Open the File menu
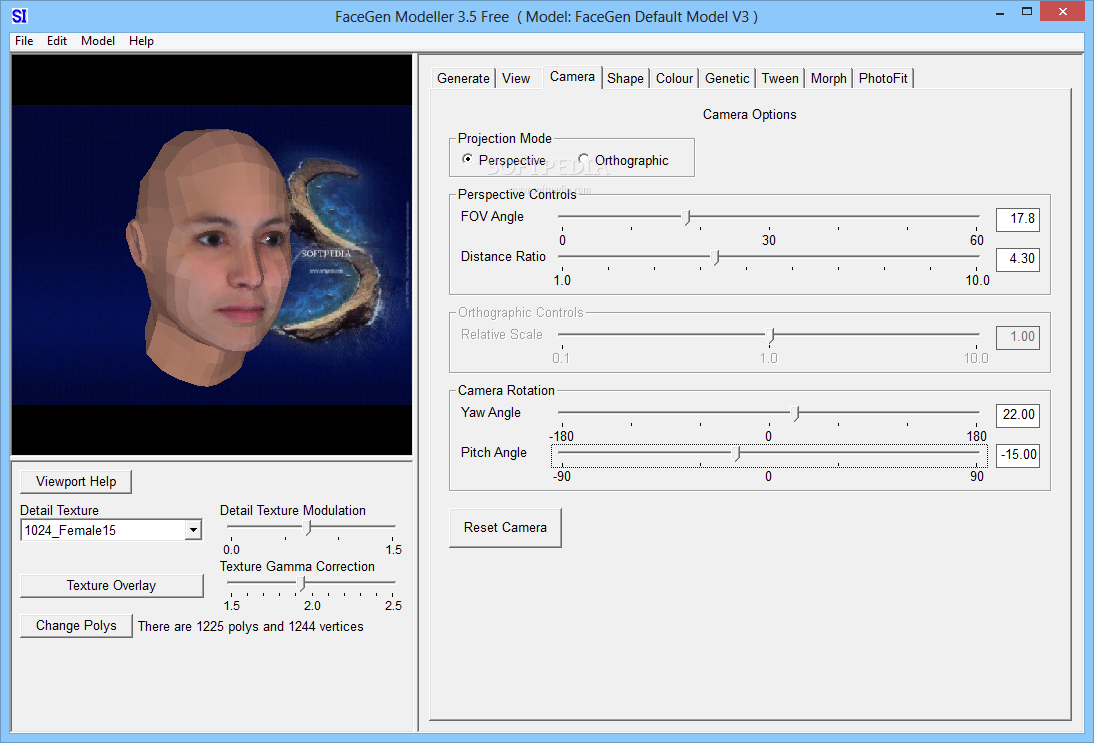Image resolution: width=1094 pixels, height=743 pixels. [x=24, y=41]
